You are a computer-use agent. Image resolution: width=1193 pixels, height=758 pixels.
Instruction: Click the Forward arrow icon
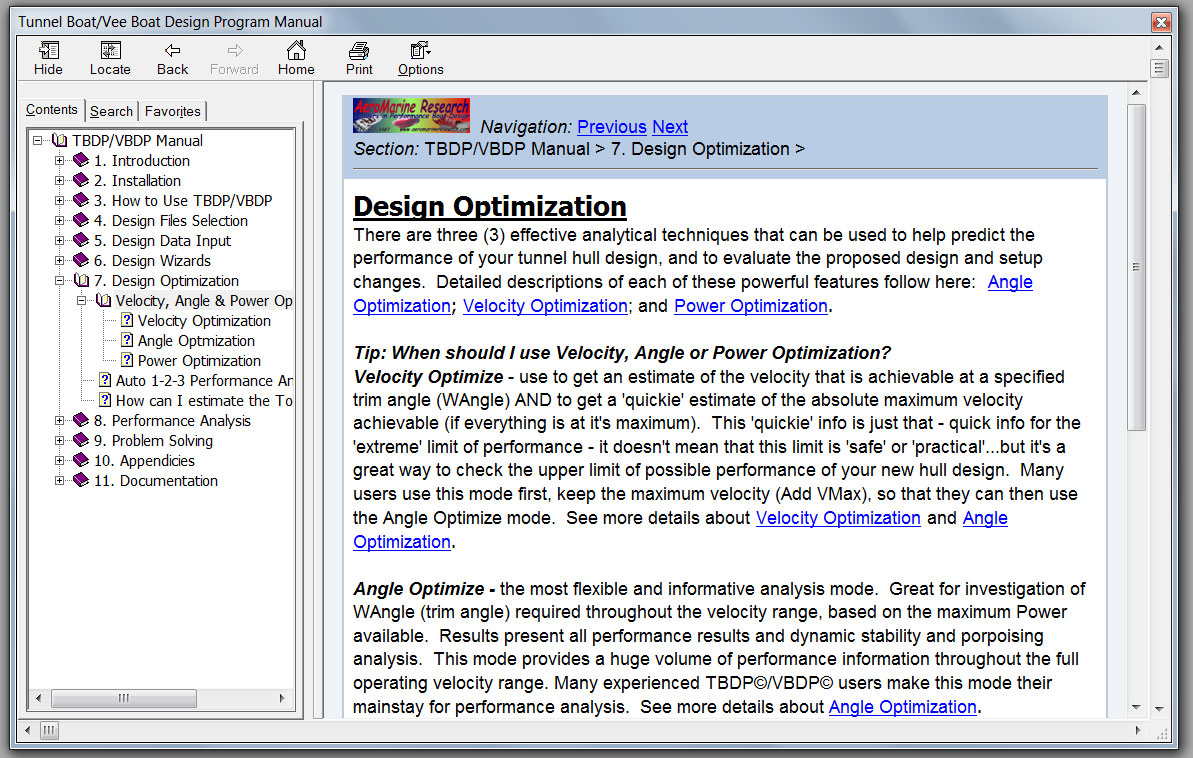point(235,51)
